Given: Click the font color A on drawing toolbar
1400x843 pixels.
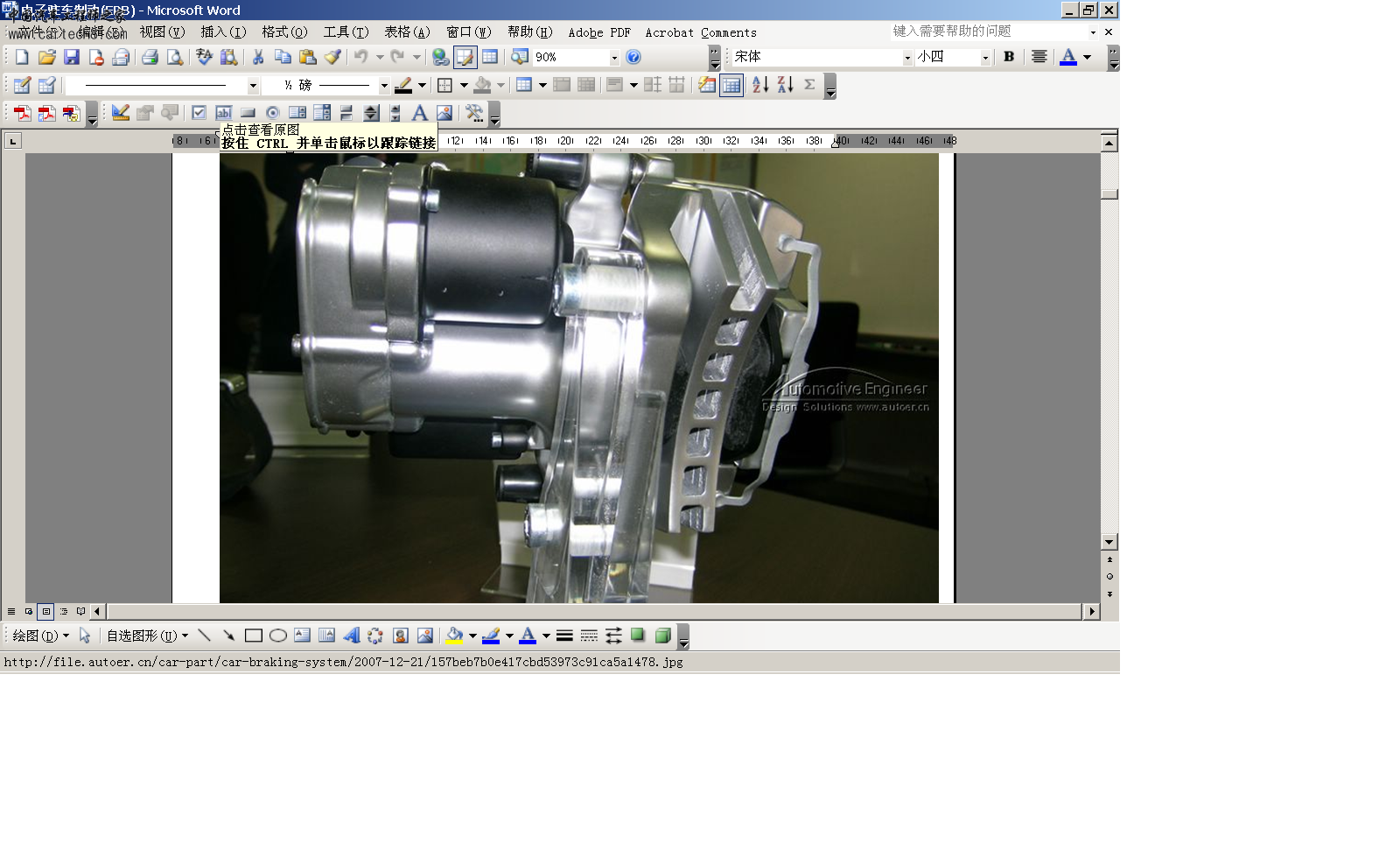Looking at the screenshot, I should tap(528, 636).
